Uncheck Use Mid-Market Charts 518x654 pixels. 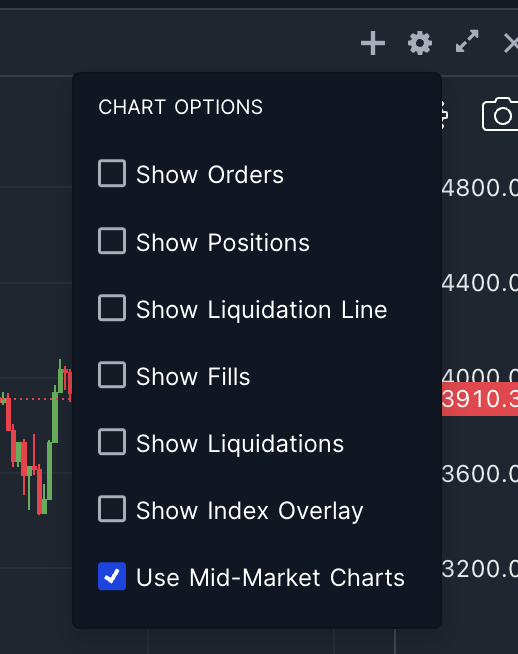point(112,576)
